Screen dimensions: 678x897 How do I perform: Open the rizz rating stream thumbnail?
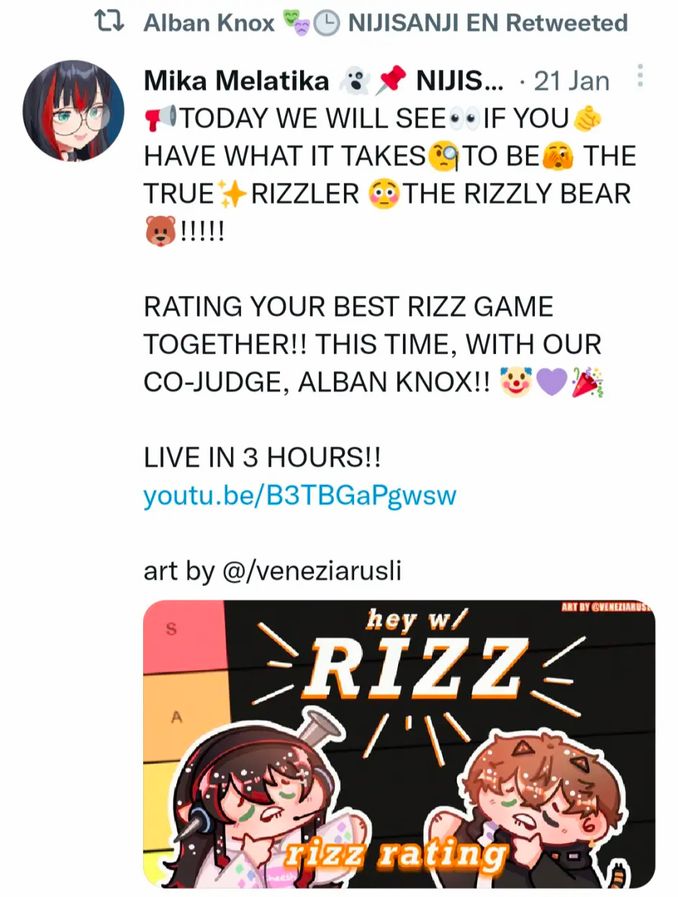pos(399,744)
